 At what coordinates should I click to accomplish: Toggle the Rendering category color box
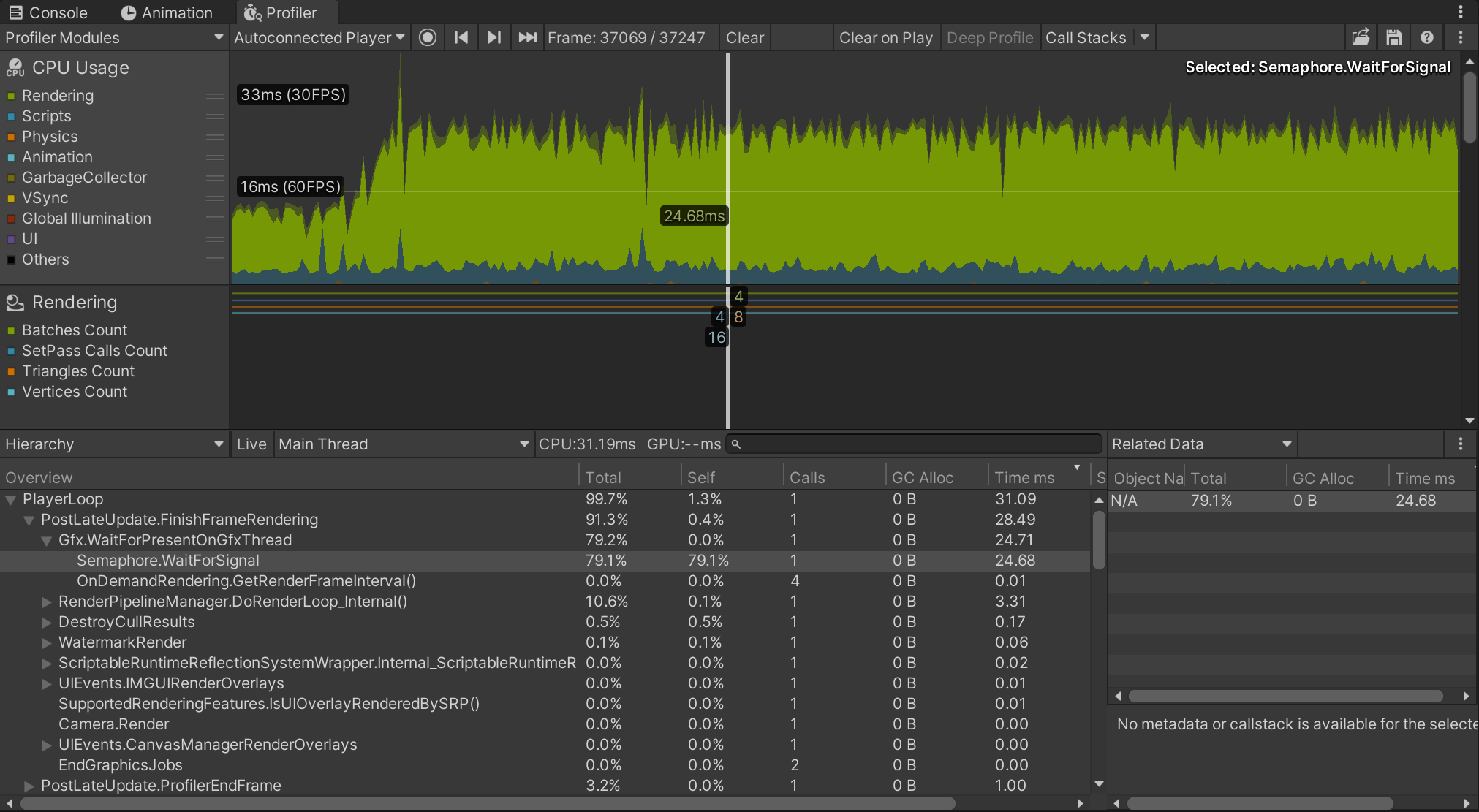(11, 96)
